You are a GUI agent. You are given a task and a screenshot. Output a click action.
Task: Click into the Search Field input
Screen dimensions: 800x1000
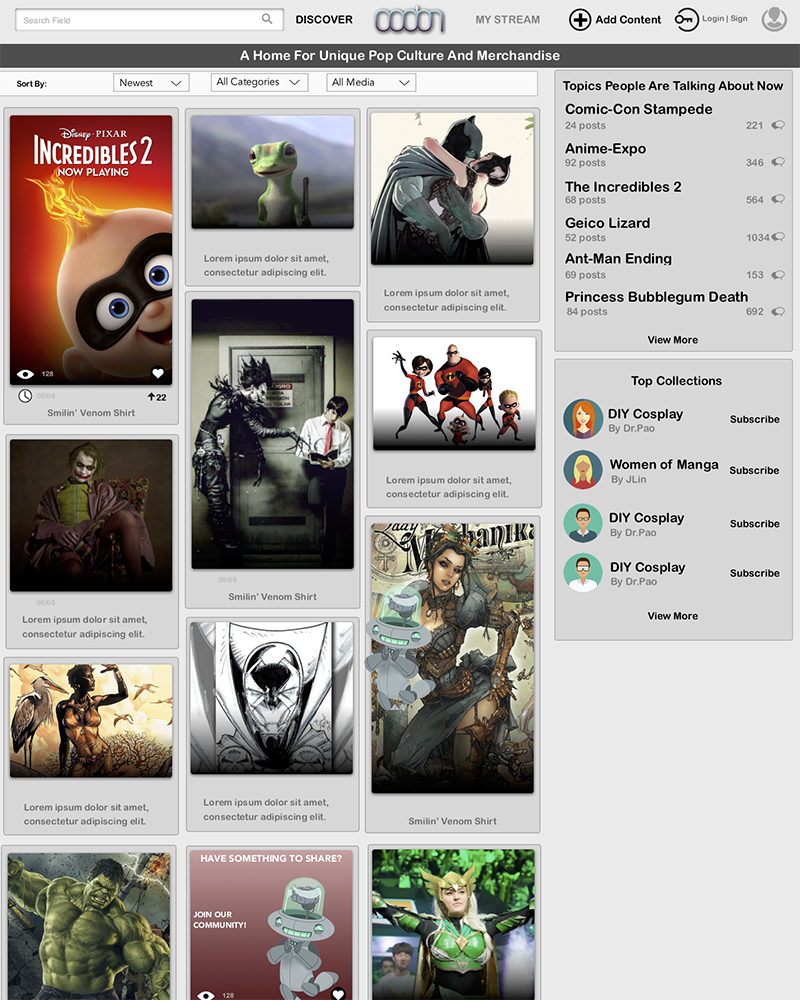click(x=140, y=19)
